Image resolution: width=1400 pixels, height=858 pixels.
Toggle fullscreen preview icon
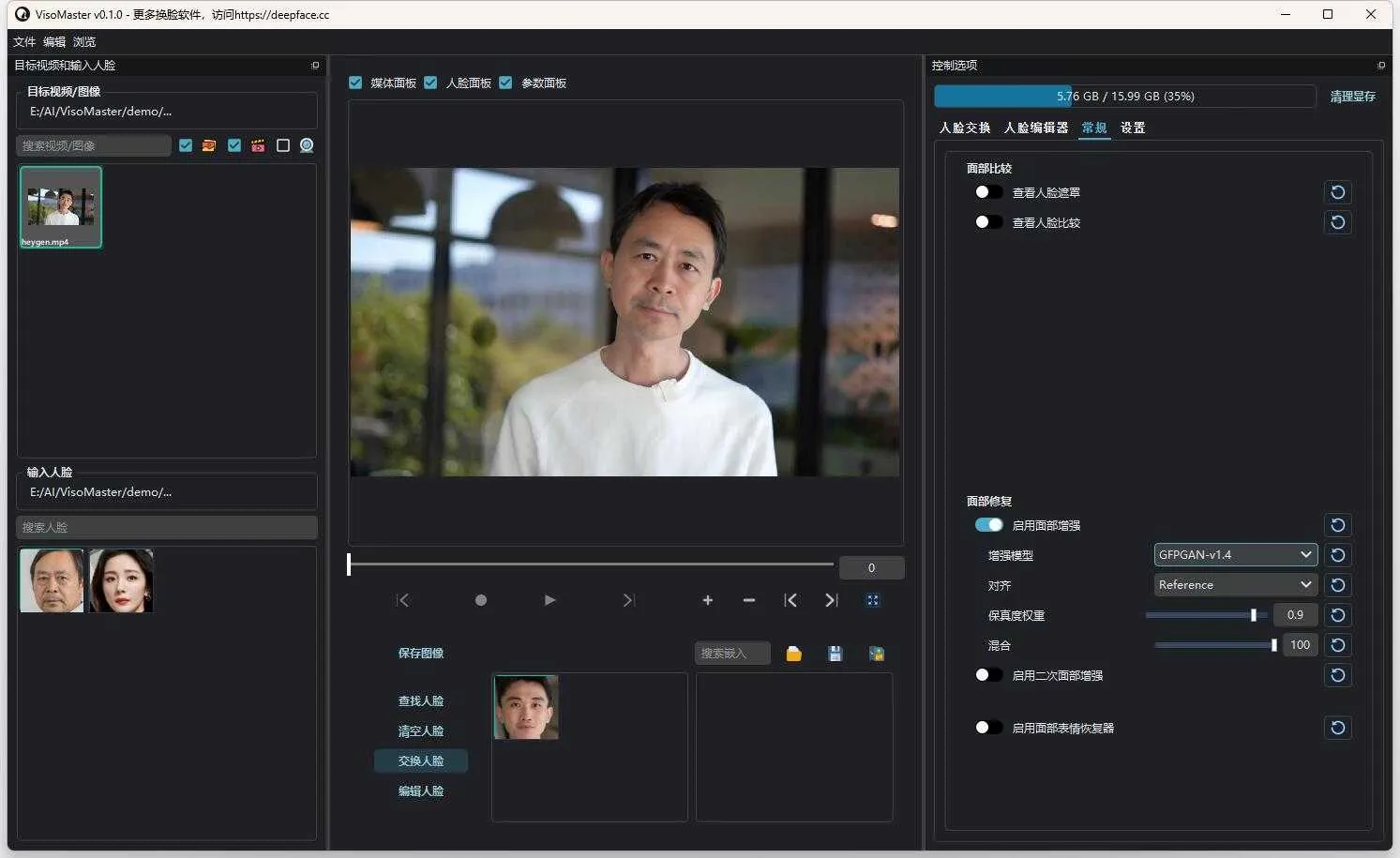[x=873, y=600]
